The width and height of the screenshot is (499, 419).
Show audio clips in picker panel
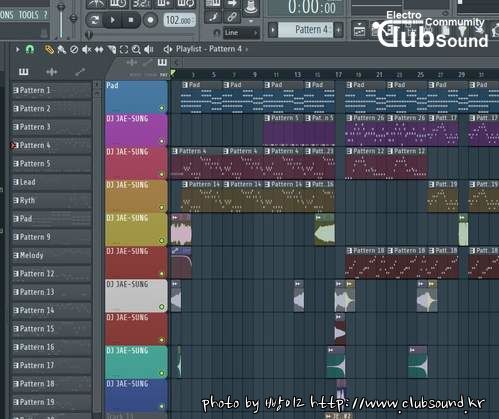point(51,72)
